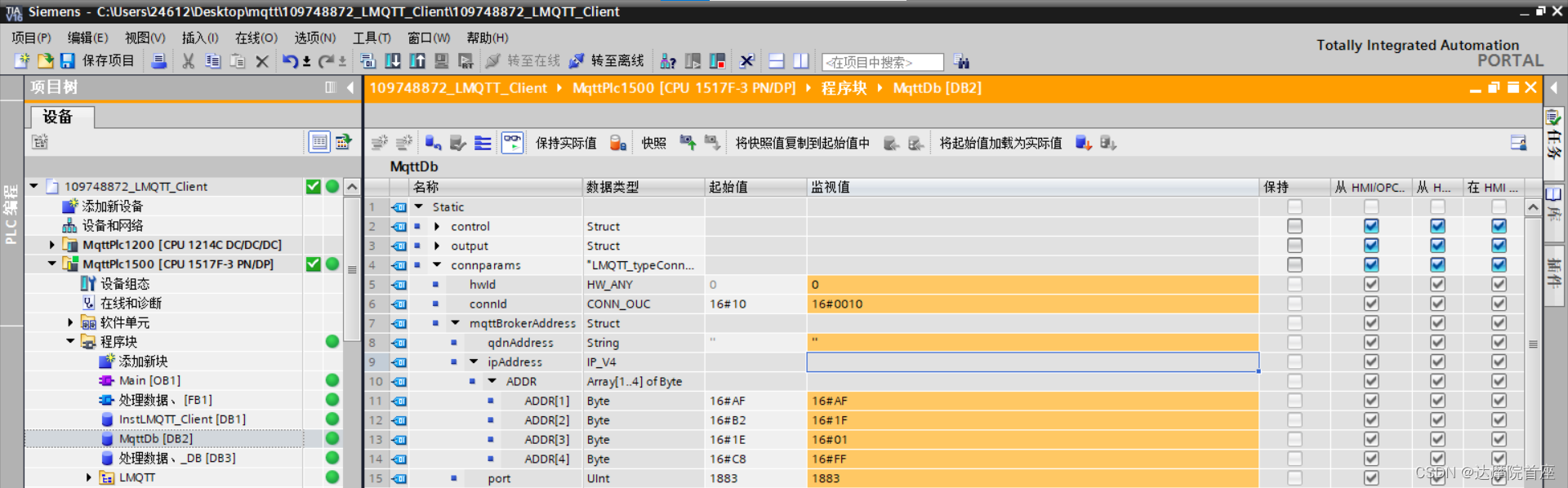Click the print icon in main toolbar
Screen dimensions: 1568x488
coord(159,61)
